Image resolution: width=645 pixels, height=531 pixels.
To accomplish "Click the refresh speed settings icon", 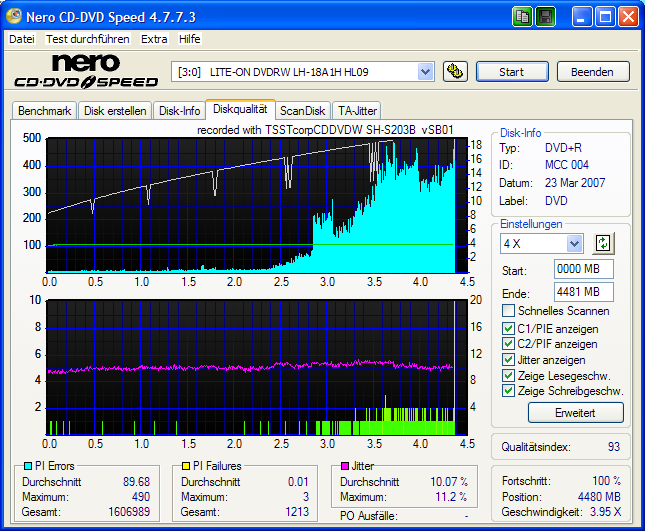I will (603, 243).
